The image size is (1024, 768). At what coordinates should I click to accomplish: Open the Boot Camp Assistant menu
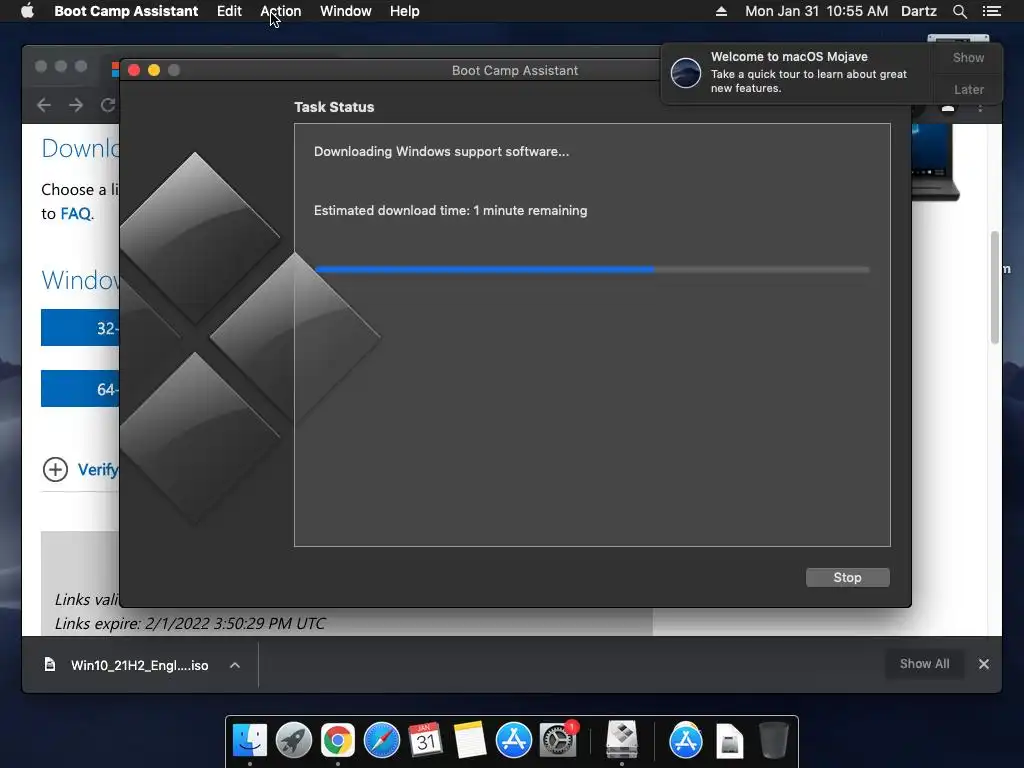[x=126, y=11]
